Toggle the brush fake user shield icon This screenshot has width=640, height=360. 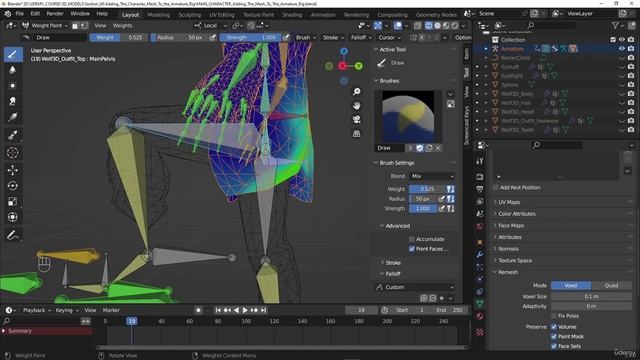(x=420, y=148)
